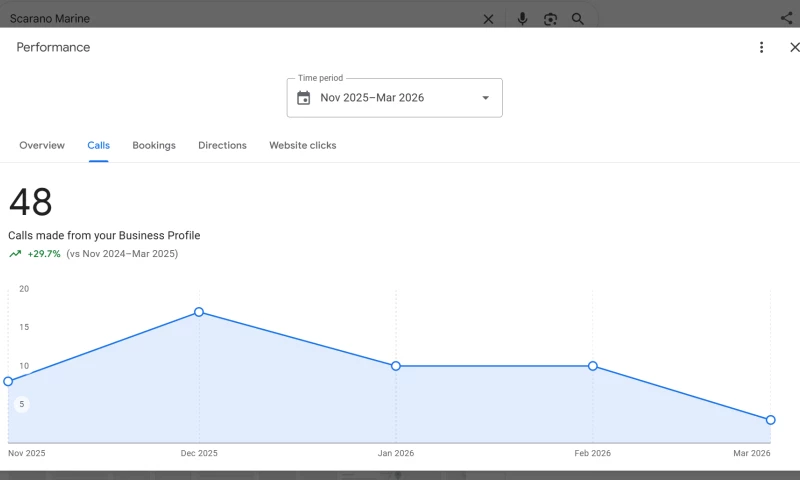Click the y-axis value 20
This screenshot has width=800, height=480.
pos(24,289)
